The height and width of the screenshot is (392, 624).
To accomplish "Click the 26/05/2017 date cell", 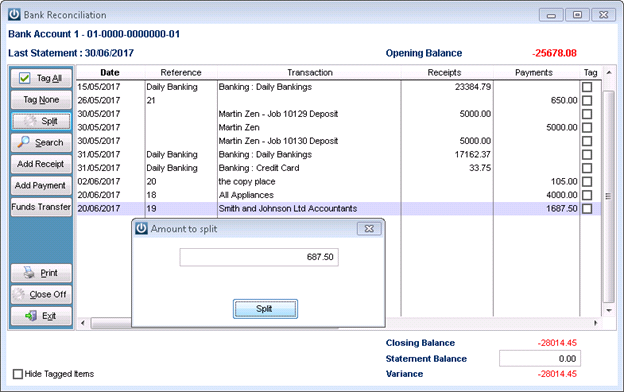I will tap(99, 100).
